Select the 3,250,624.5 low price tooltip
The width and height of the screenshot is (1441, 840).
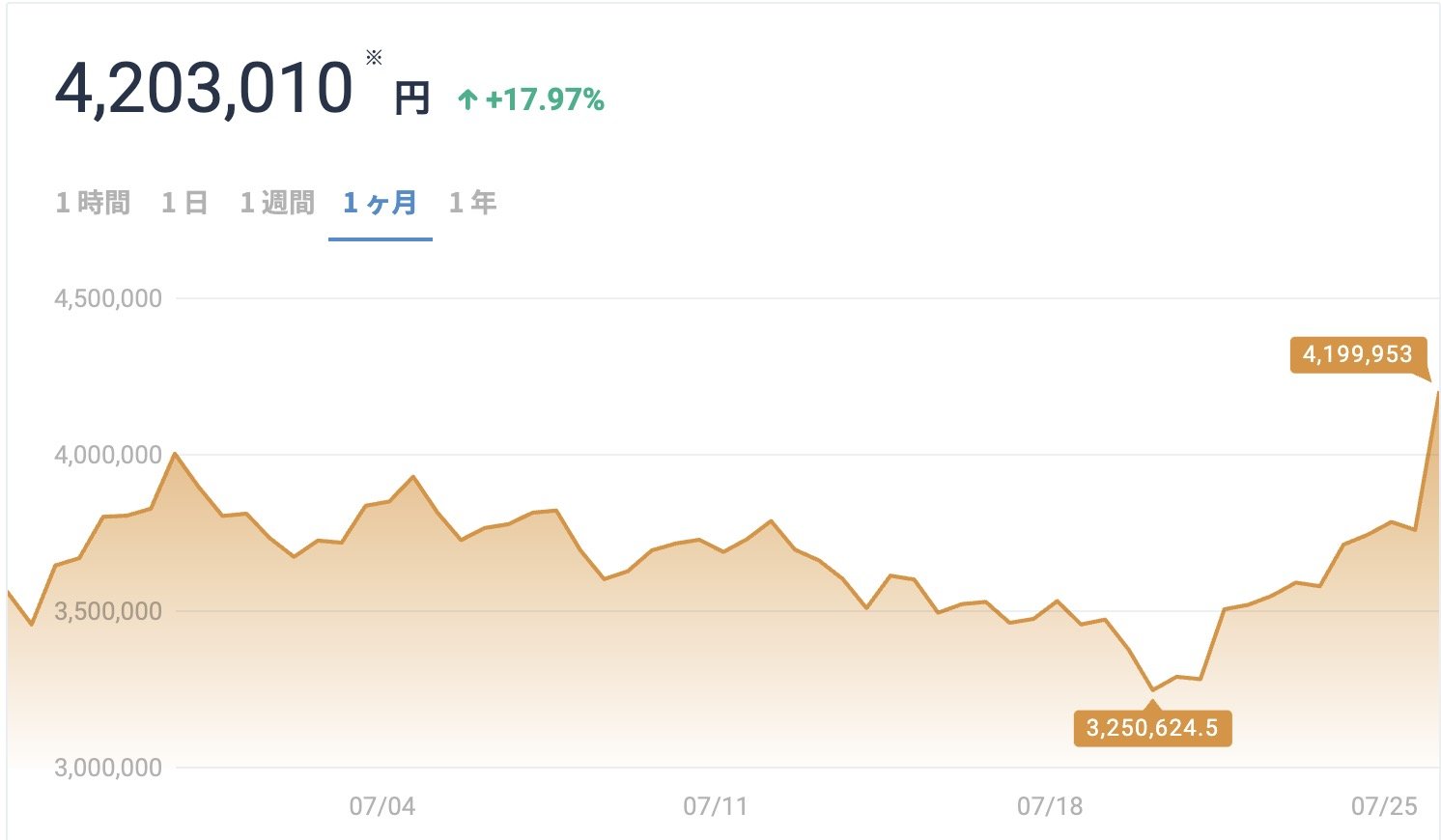coord(1153,728)
